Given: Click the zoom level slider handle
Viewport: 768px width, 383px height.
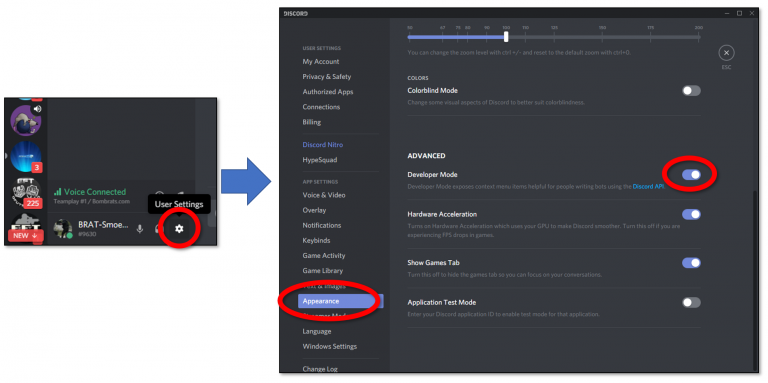Looking at the screenshot, I should pyautogui.click(x=506, y=37).
